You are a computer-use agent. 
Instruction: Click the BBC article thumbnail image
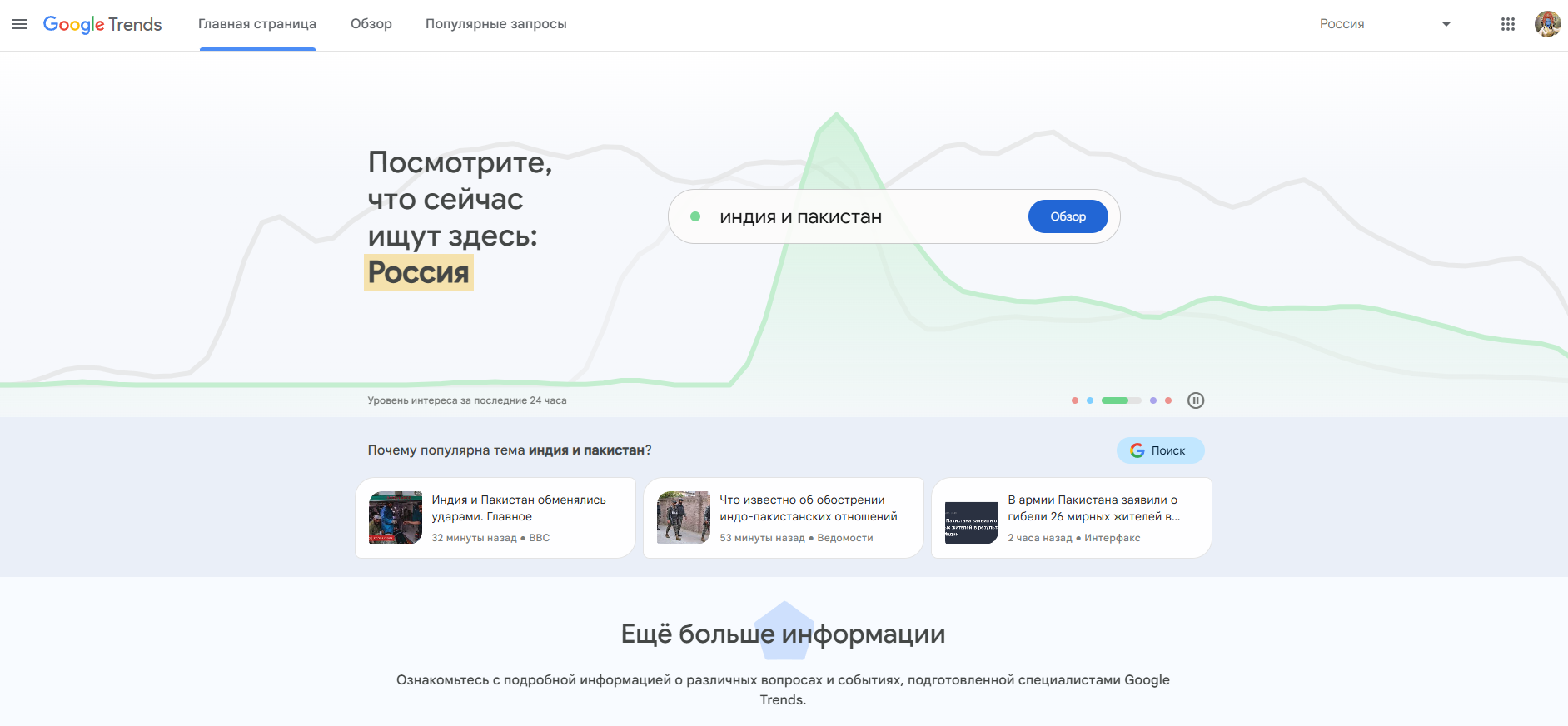(x=396, y=518)
